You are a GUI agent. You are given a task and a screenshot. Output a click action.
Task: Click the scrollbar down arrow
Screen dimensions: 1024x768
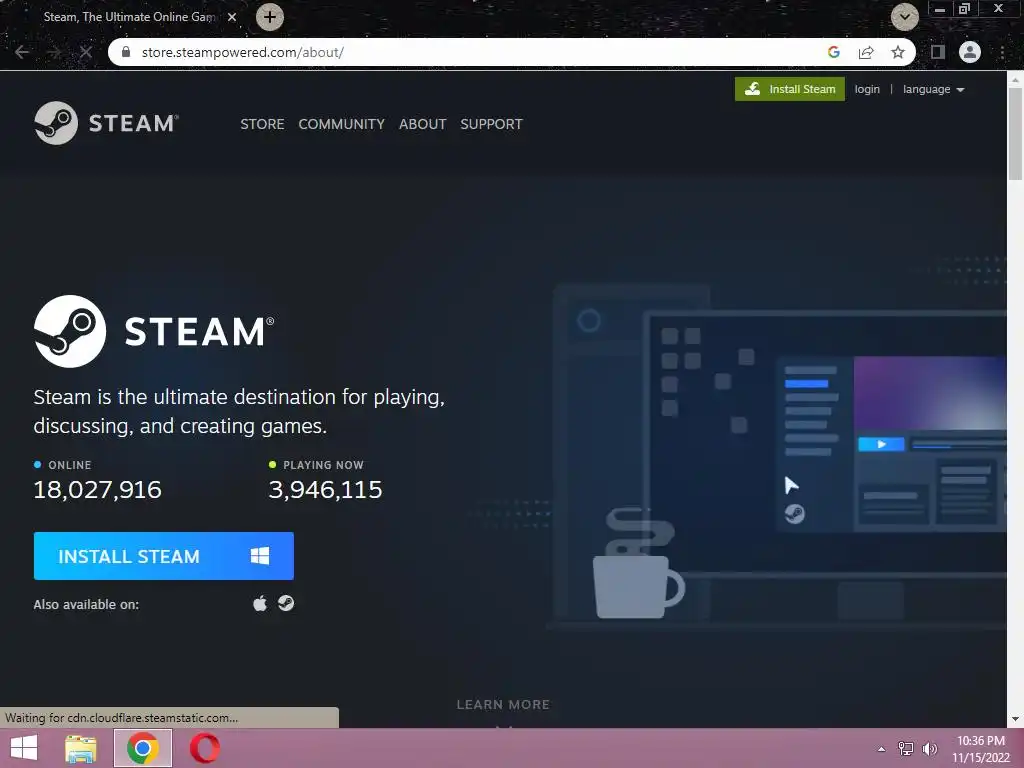tap(1015, 719)
